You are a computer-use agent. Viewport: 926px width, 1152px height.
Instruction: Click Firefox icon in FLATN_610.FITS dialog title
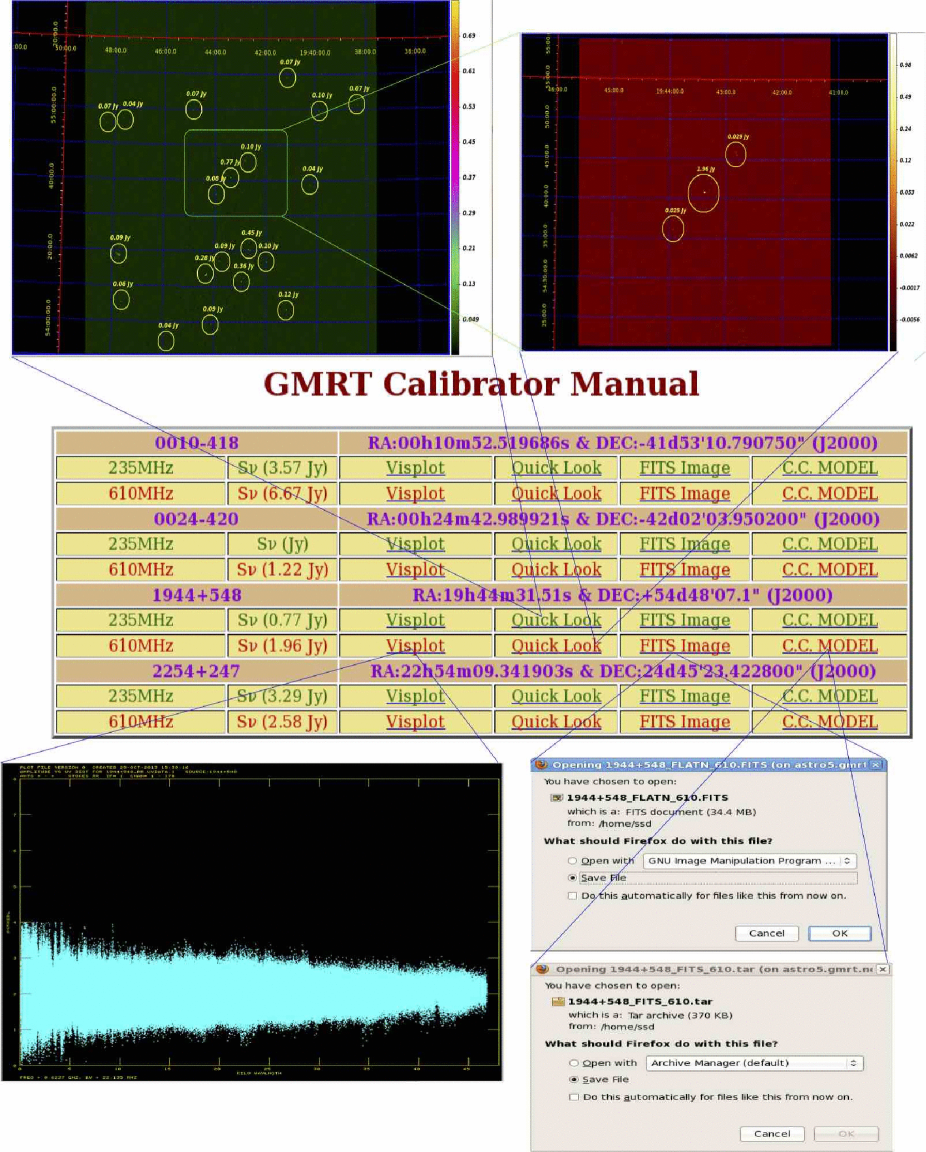[542, 765]
